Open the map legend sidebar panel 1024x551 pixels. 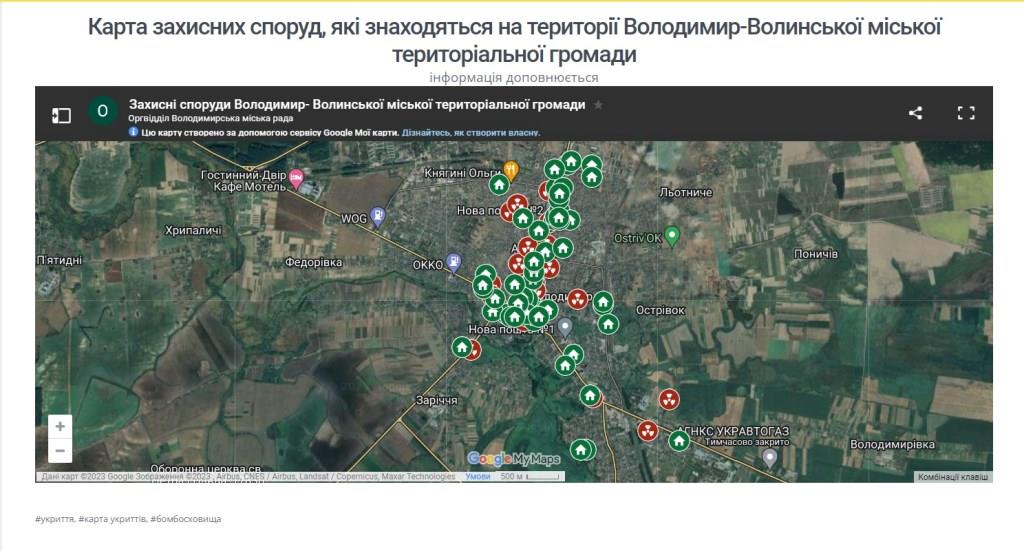[61, 115]
